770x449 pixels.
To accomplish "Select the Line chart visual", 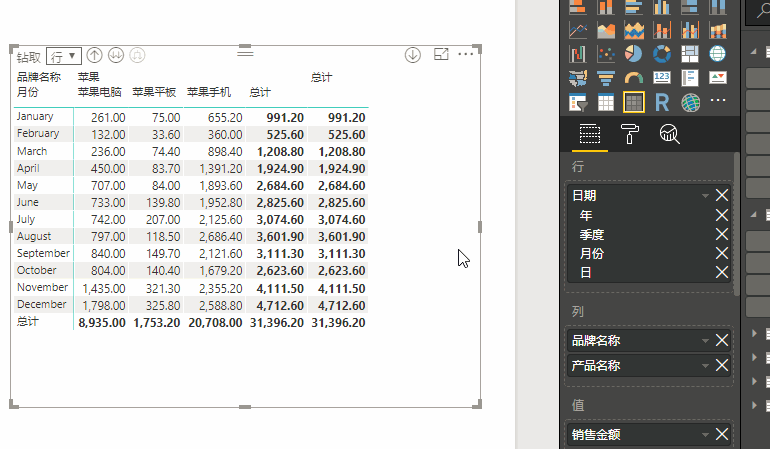I will coord(578,30).
